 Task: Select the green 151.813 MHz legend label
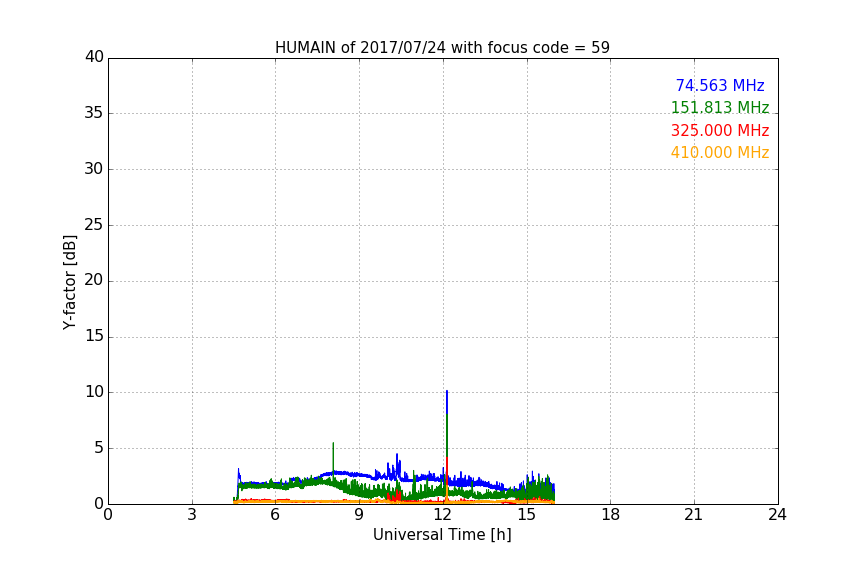pyautogui.click(x=720, y=107)
